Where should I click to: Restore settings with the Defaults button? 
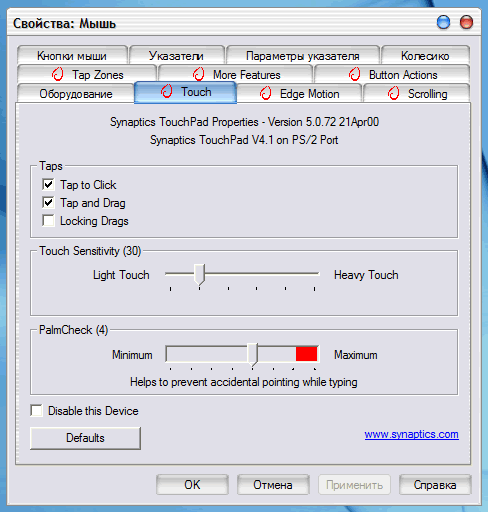tap(85, 438)
